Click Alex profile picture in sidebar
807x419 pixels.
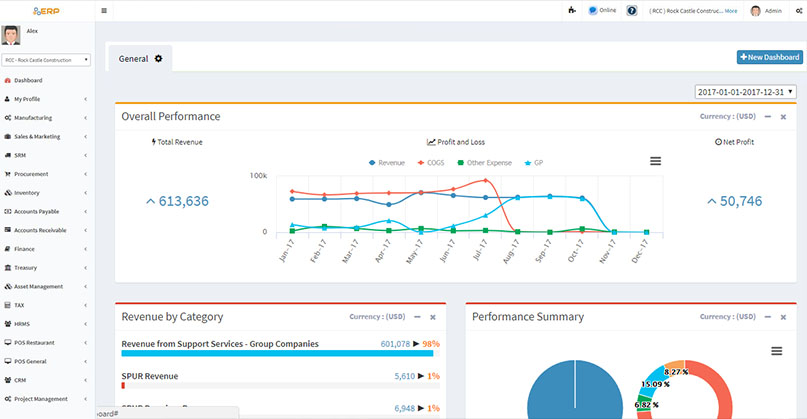pos(11,35)
